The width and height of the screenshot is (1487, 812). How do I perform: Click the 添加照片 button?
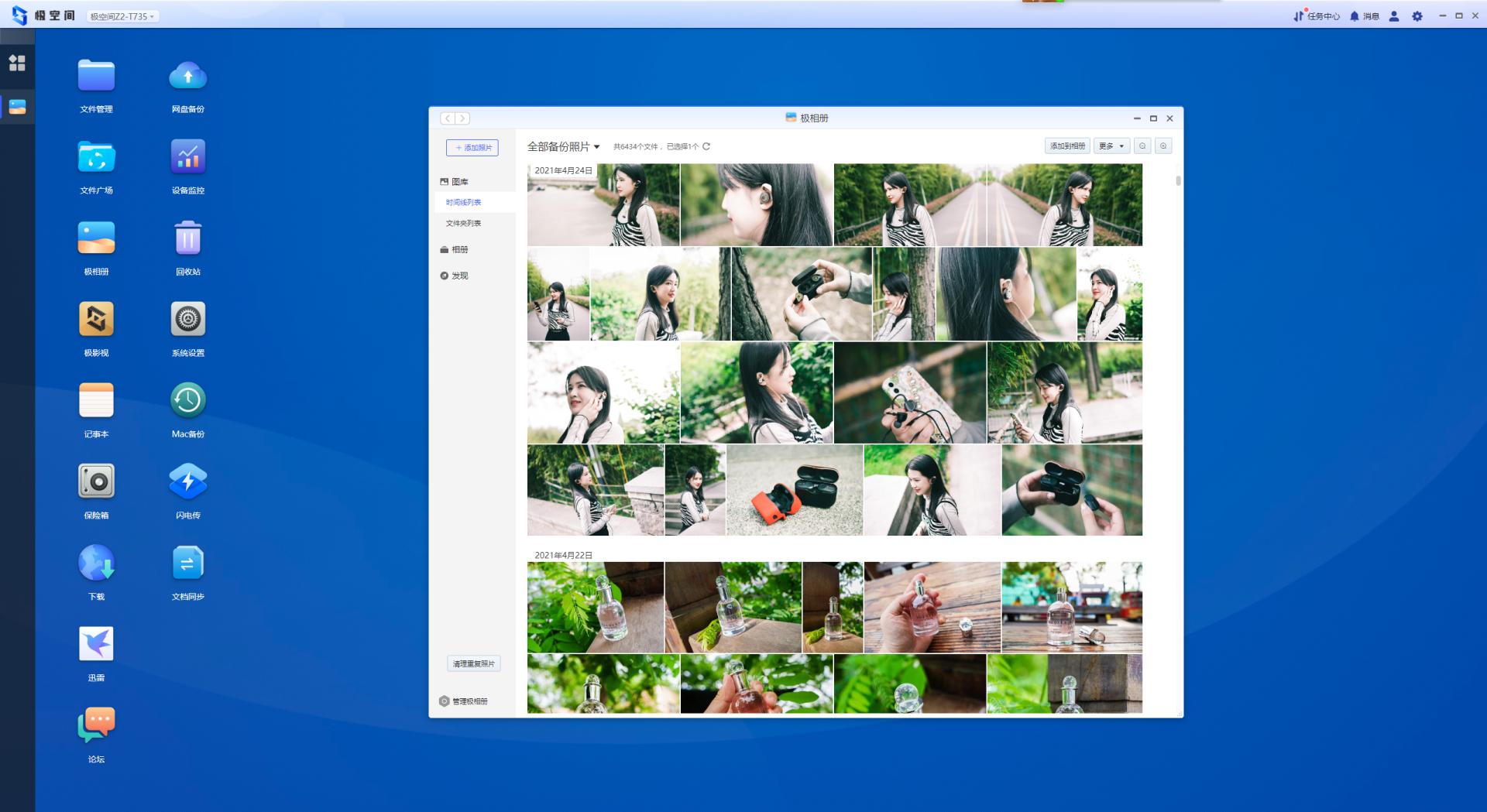(x=472, y=148)
